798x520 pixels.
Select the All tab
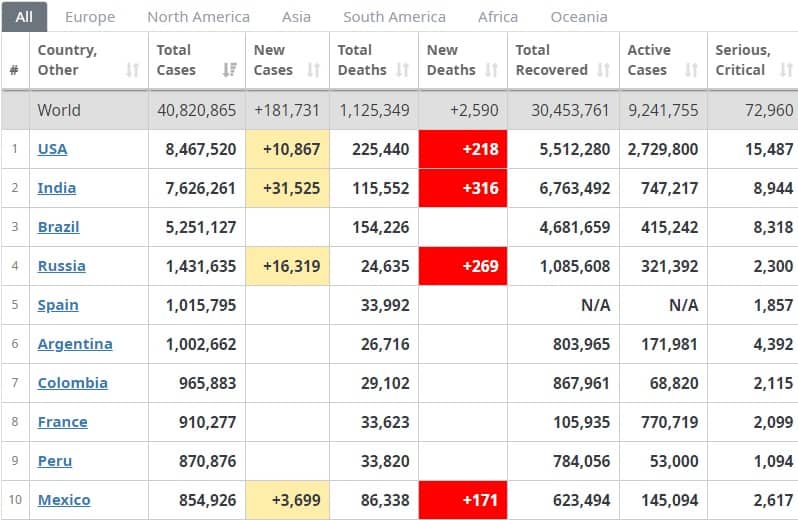[x=24, y=17]
